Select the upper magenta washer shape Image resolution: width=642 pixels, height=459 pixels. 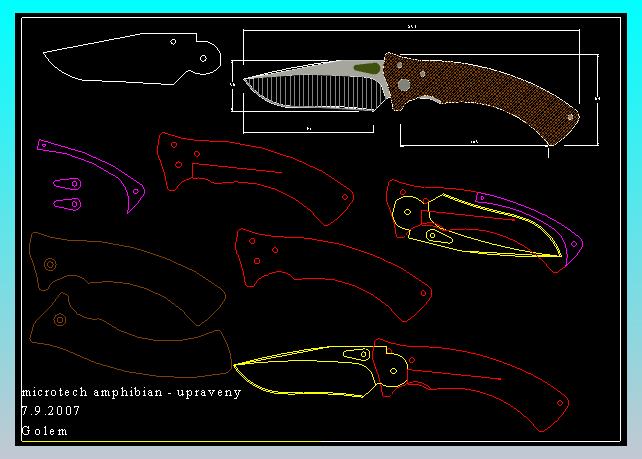point(67,184)
